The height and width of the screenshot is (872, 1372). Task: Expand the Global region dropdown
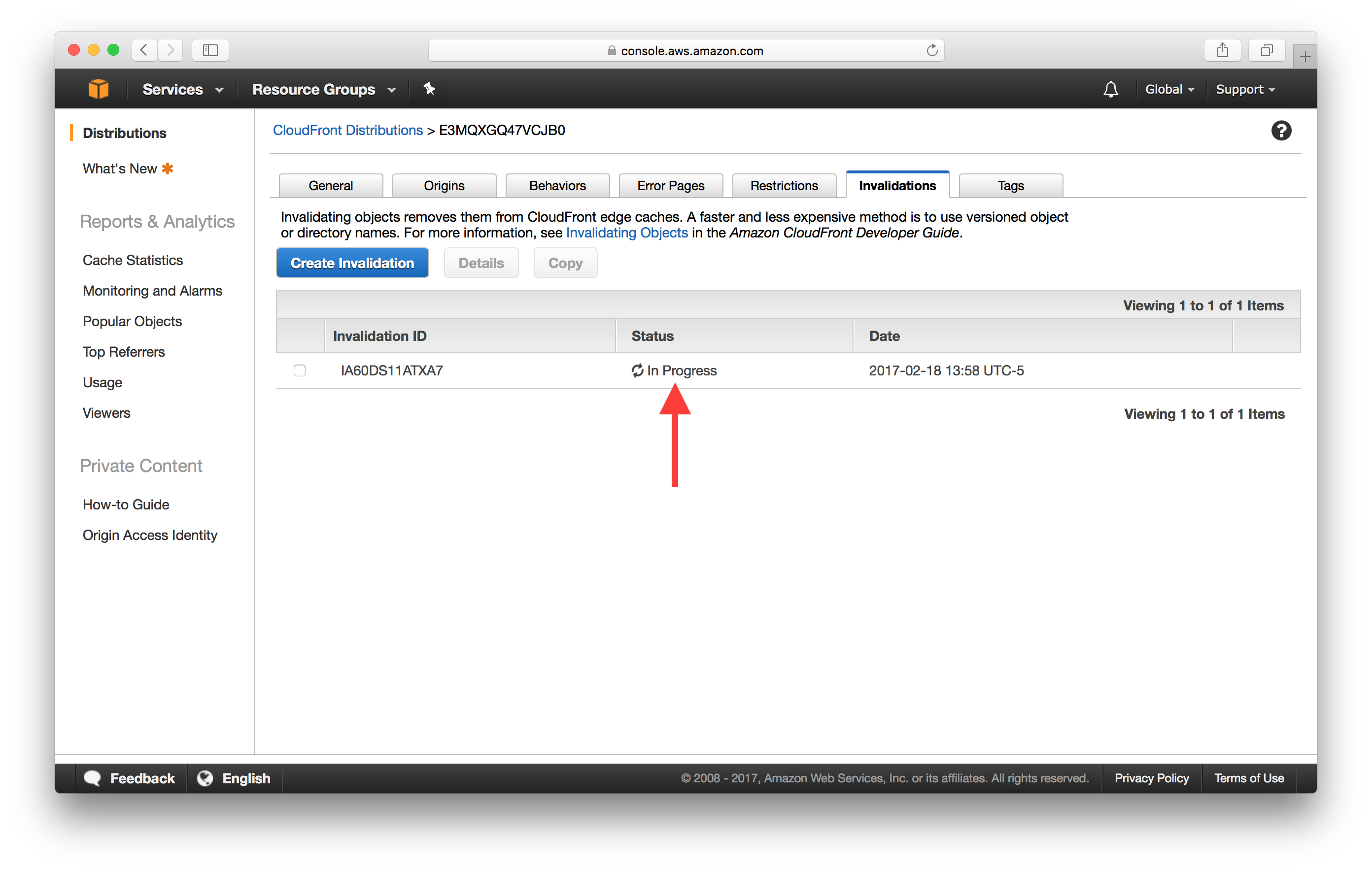click(x=1167, y=89)
